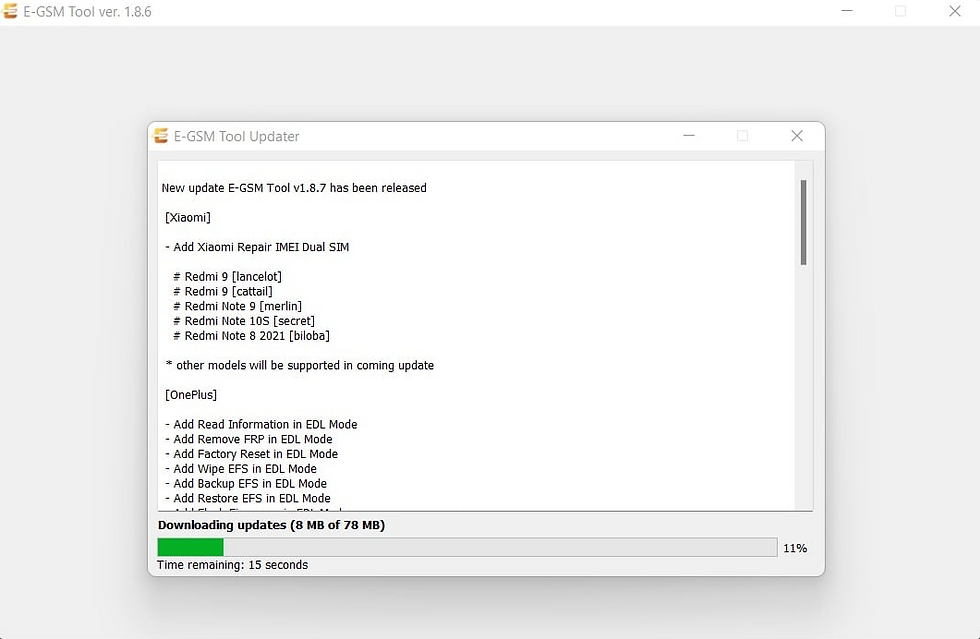Click the [OnePlus] section heading
Image resolution: width=980 pixels, height=639 pixels.
[191, 395]
